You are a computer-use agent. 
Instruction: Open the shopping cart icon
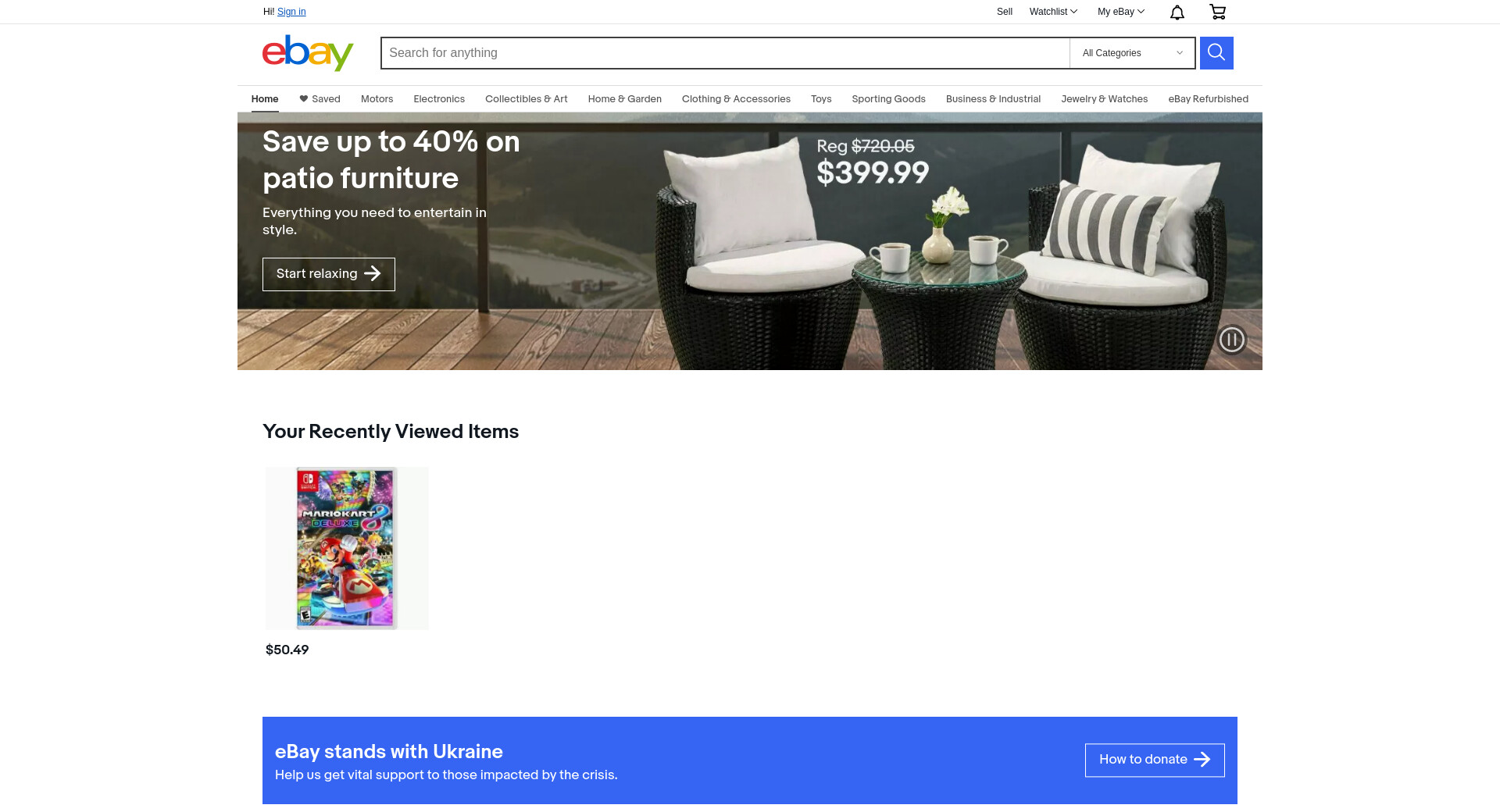(1217, 12)
